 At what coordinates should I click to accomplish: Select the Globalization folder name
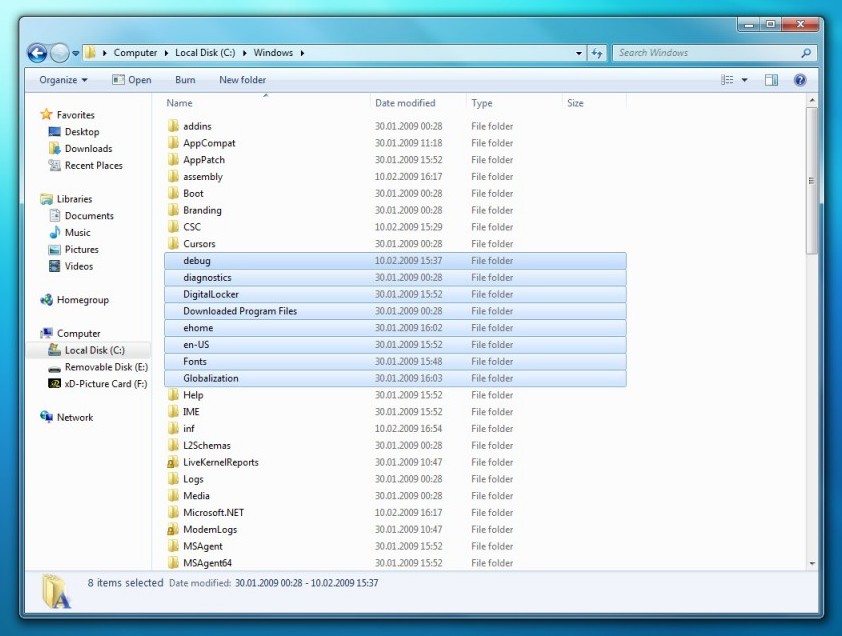click(x=210, y=378)
